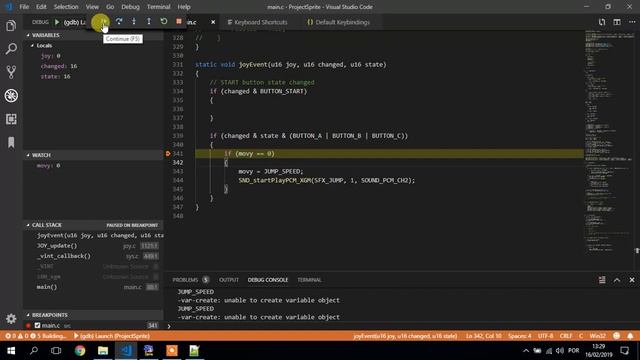Open Windows Action Center notifications

coord(624,351)
